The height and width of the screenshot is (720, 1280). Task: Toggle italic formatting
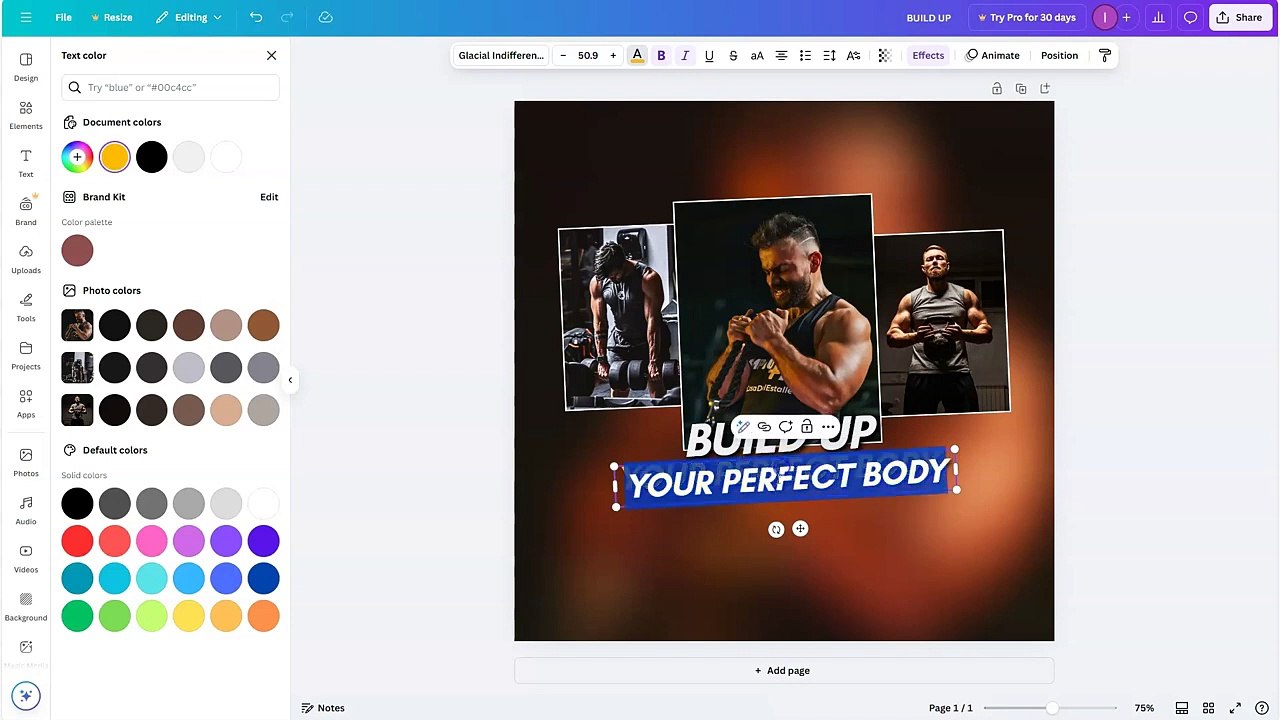coord(685,55)
